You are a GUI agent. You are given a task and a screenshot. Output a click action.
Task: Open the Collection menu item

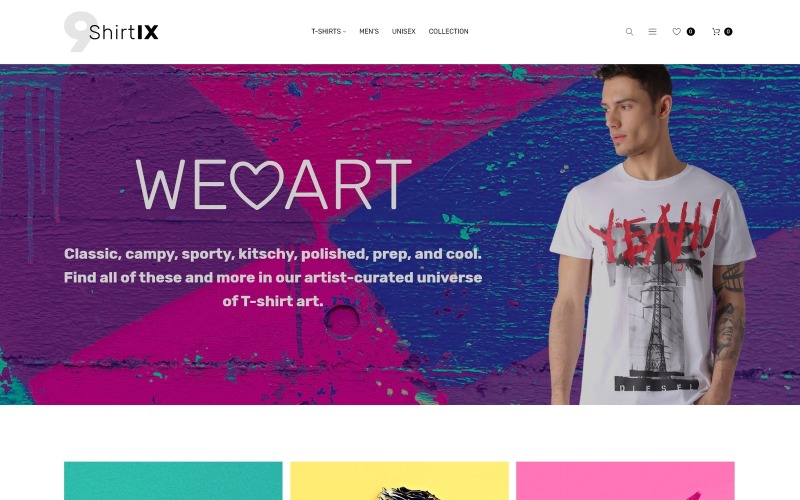(x=448, y=32)
